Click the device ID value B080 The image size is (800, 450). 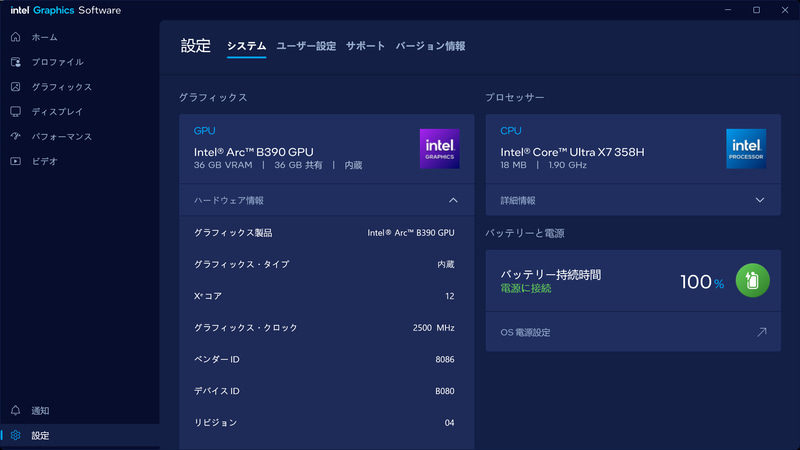coord(445,391)
